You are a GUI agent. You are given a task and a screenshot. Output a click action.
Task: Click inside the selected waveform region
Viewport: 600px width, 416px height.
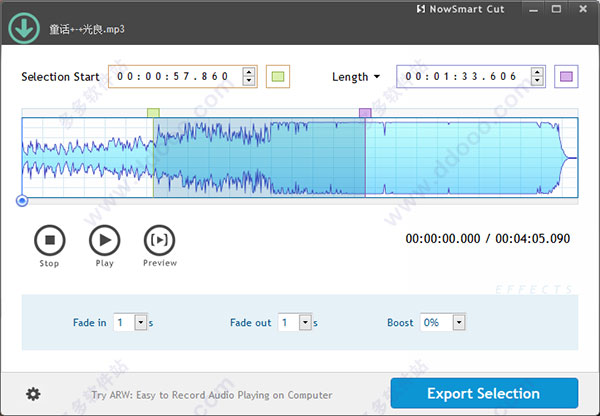[x=259, y=157]
